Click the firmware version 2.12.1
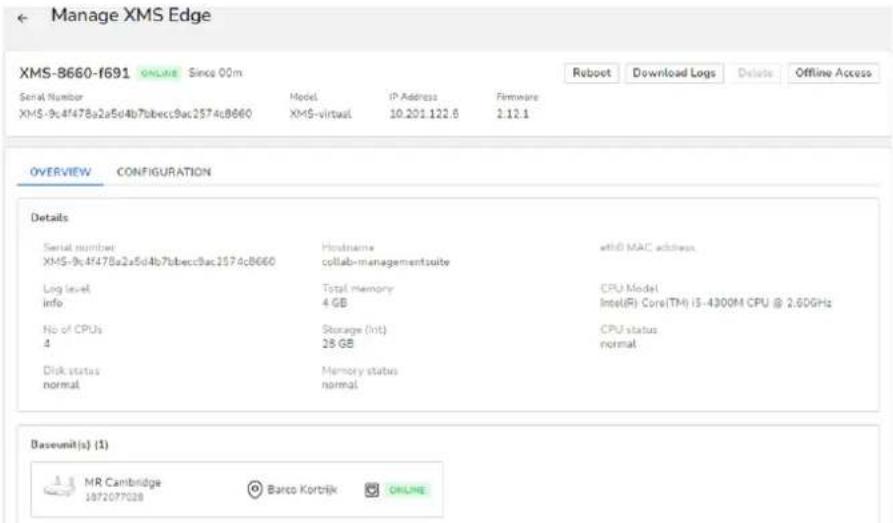893x523 pixels. [x=513, y=114]
